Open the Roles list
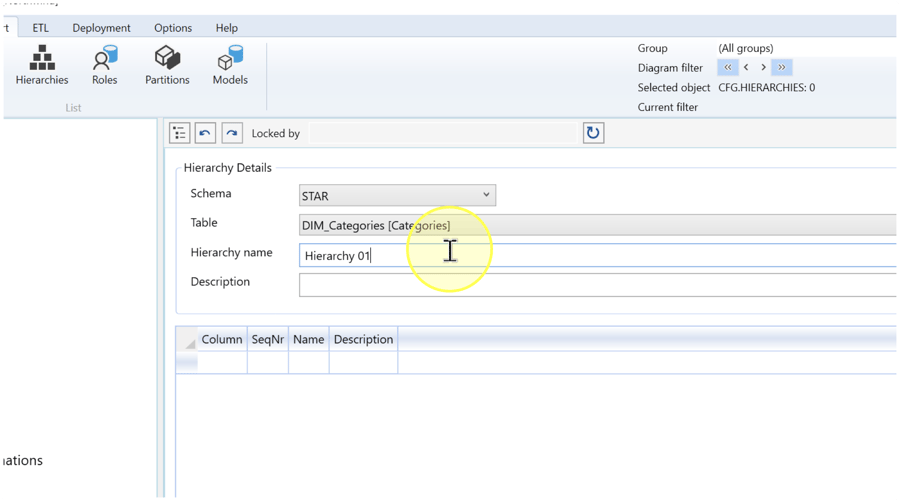 pos(104,65)
